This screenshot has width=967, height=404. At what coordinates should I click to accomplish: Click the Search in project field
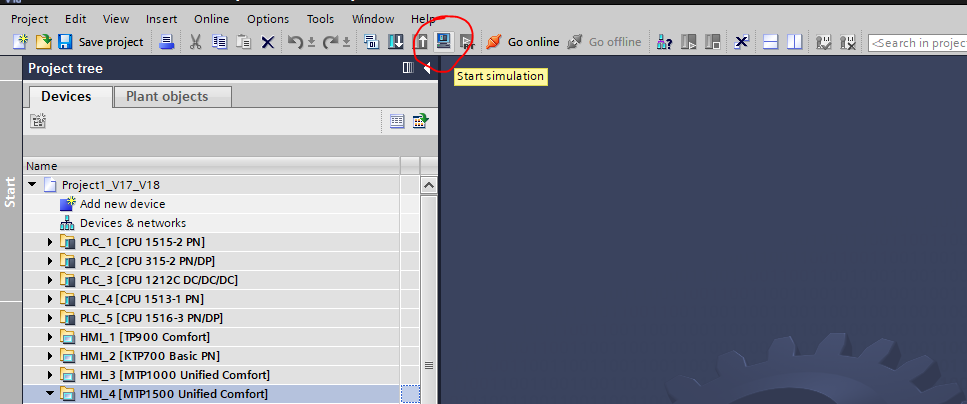[x=917, y=43]
